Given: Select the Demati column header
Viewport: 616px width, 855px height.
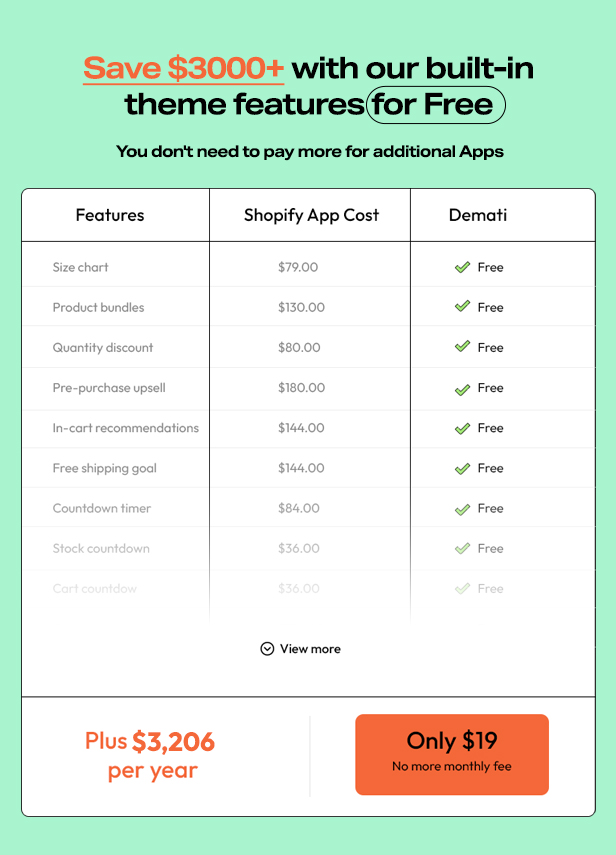Looking at the screenshot, I should [478, 215].
